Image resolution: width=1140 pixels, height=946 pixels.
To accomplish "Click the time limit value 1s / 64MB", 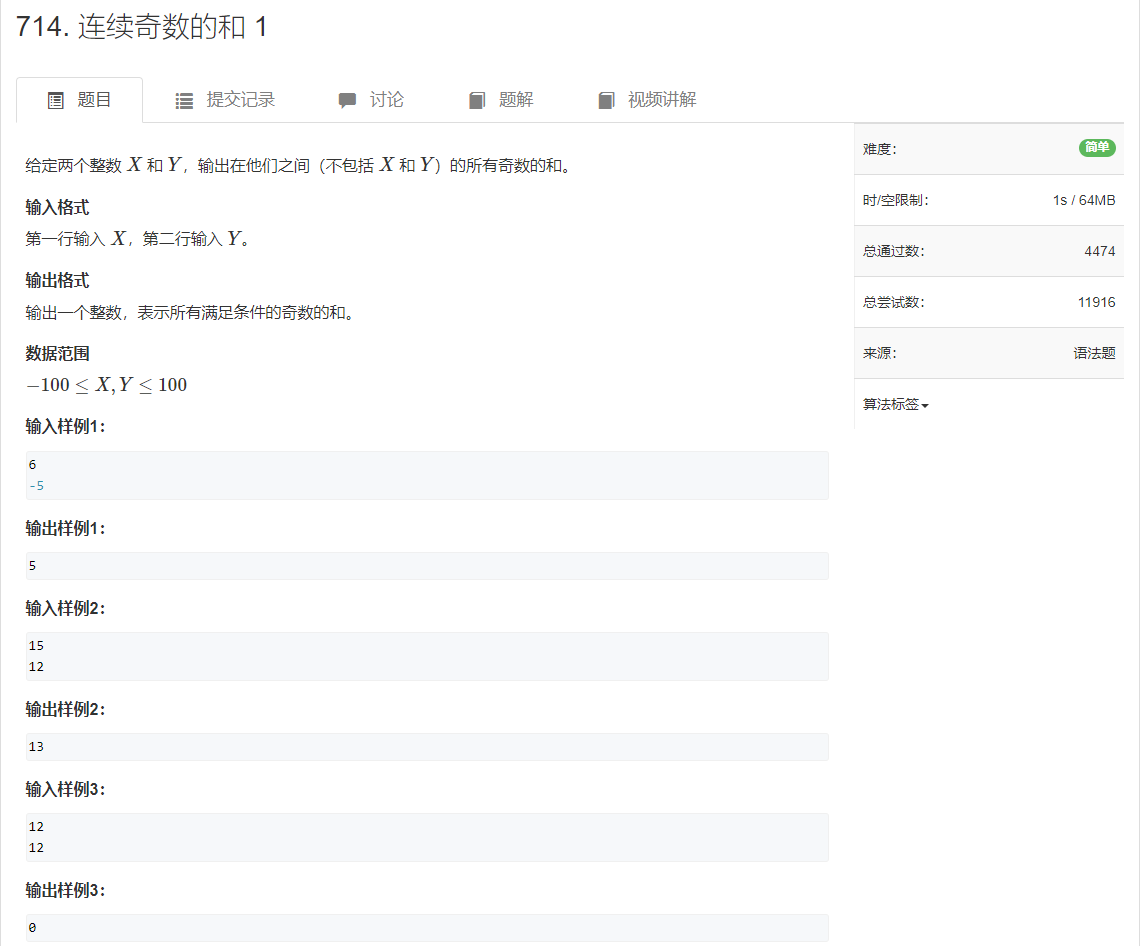I will tap(1084, 201).
